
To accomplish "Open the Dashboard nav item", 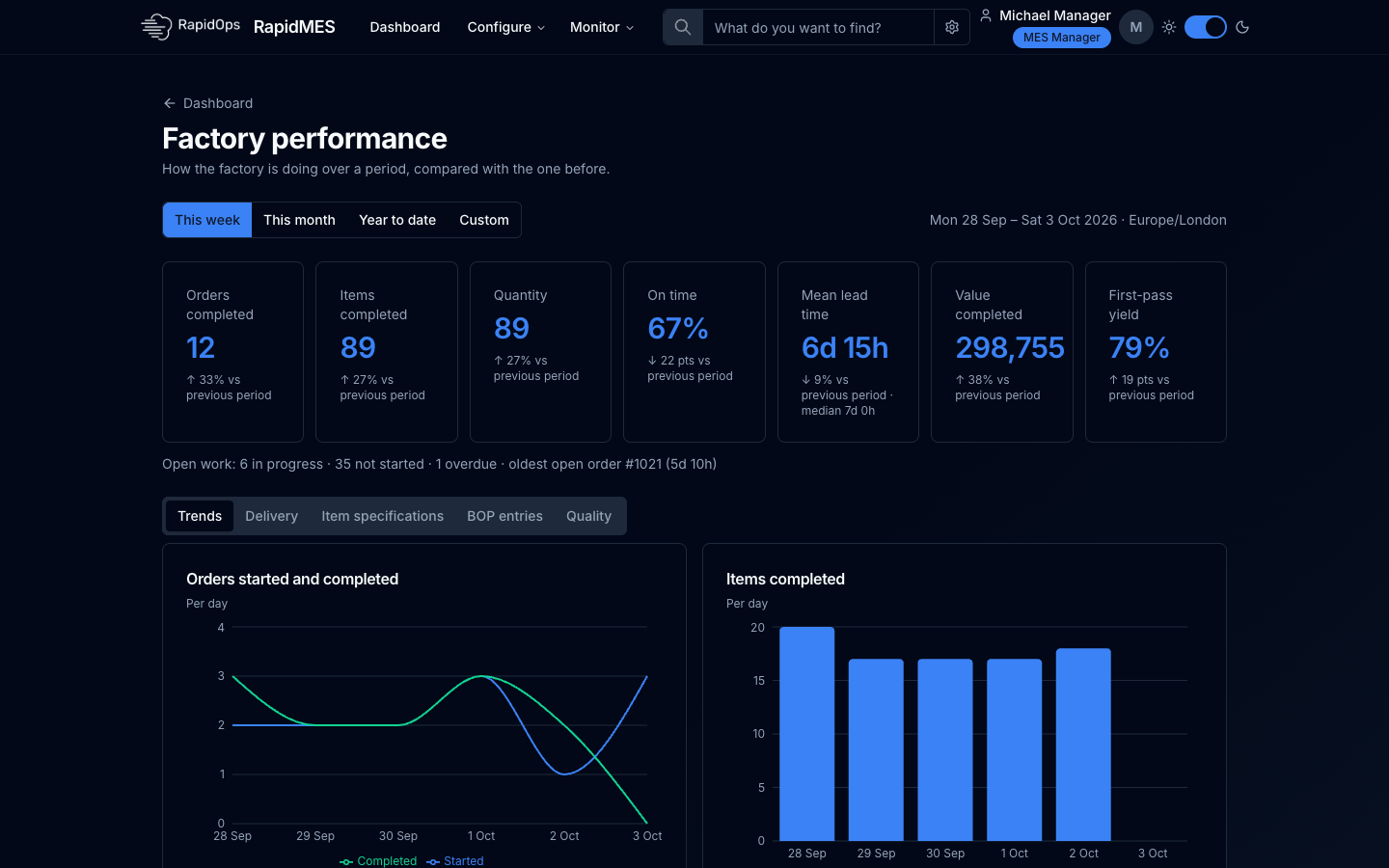I will pyautogui.click(x=405, y=27).
